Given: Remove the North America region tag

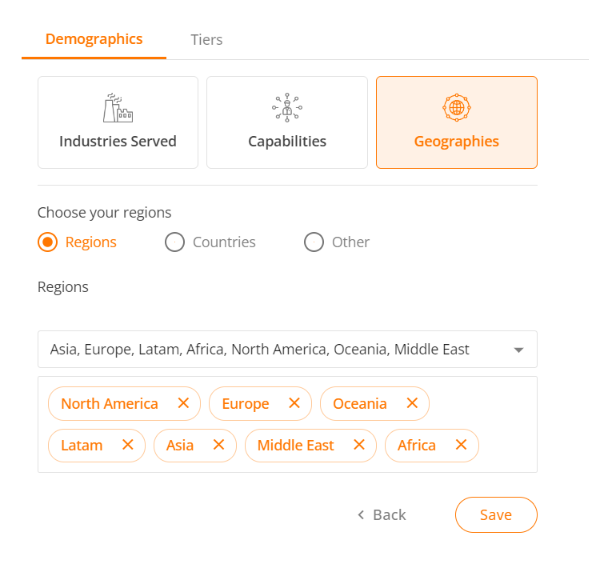Looking at the screenshot, I should pyautogui.click(x=183, y=403).
